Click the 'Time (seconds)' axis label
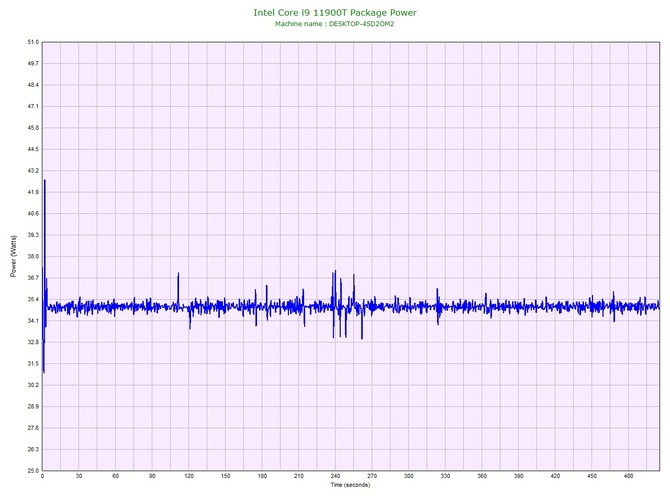 point(350,485)
